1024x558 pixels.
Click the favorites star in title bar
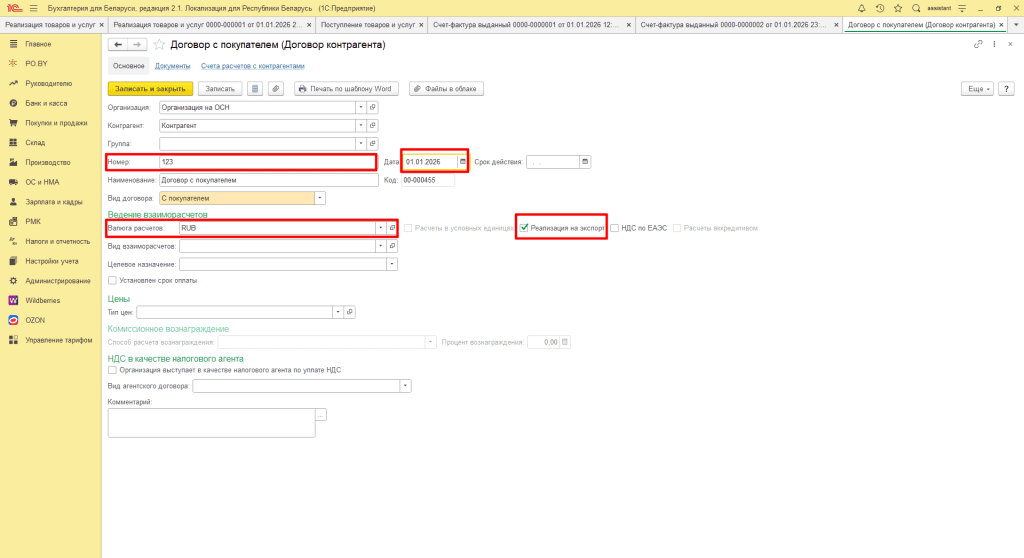pos(897,7)
